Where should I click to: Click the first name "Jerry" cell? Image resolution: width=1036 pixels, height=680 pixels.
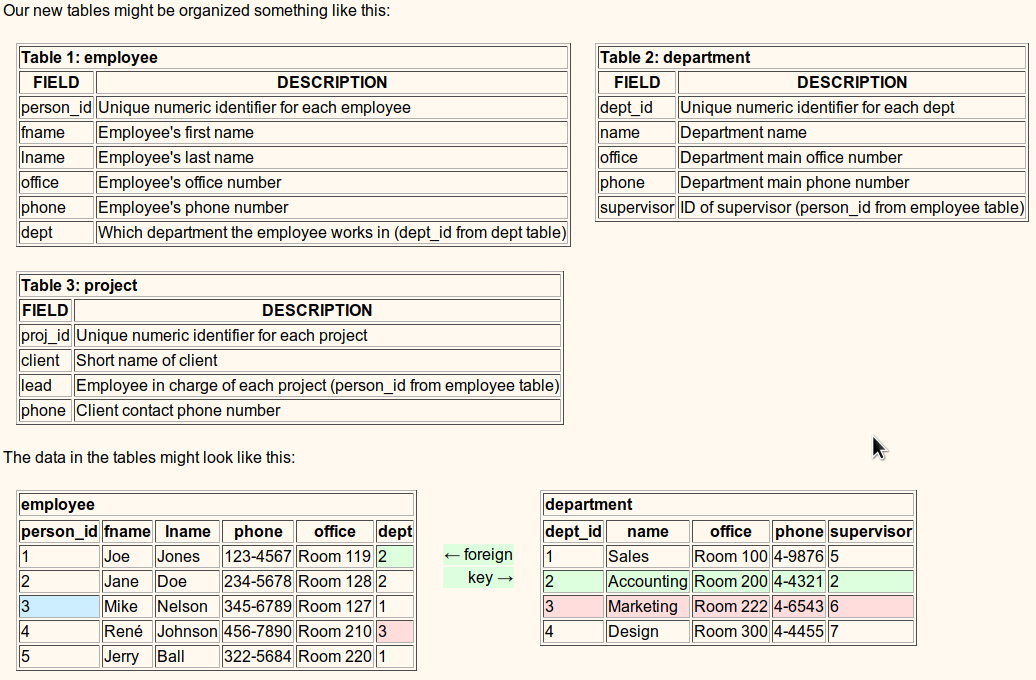pyautogui.click(x=126, y=657)
